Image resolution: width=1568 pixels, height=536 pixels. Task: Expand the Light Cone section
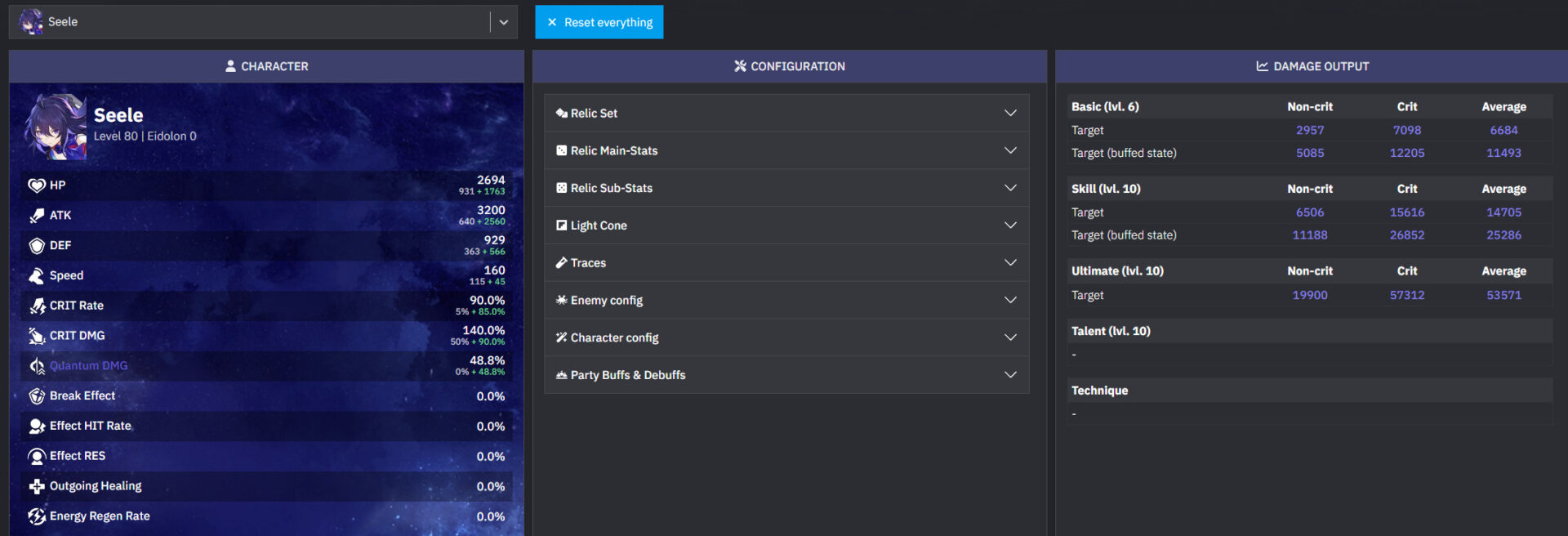tap(786, 226)
